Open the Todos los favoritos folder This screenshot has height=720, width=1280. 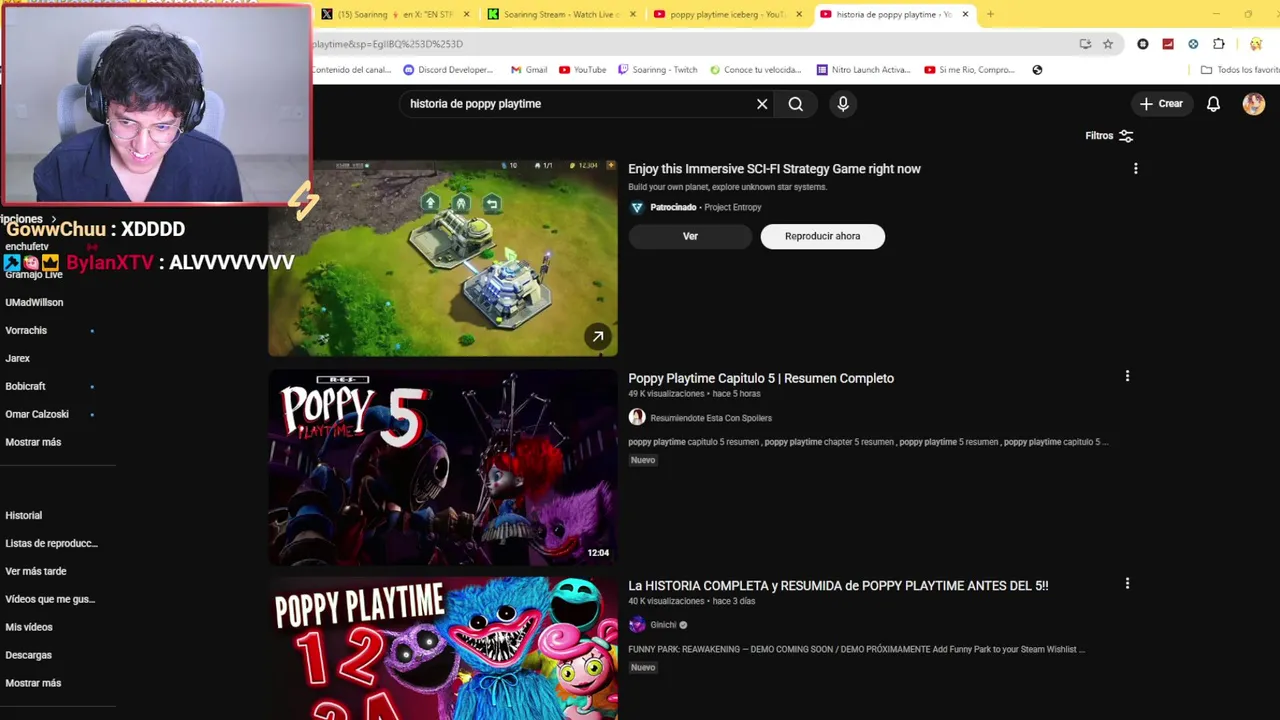1240,70
